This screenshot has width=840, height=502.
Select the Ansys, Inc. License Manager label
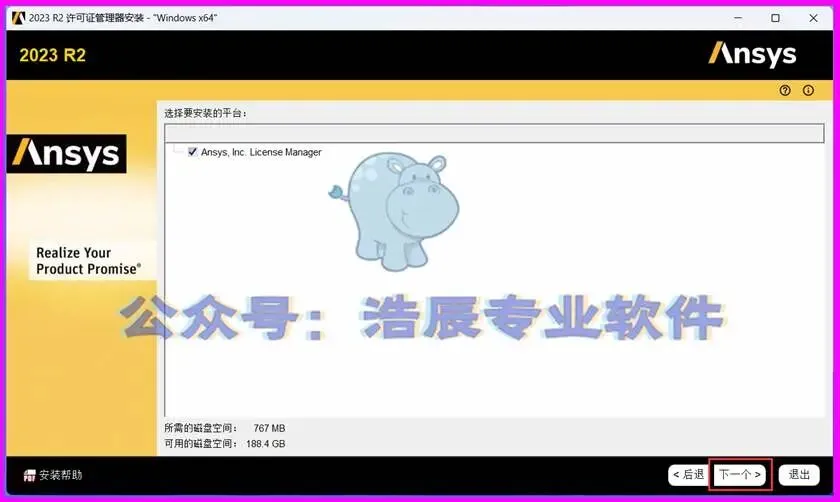pos(261,152)
